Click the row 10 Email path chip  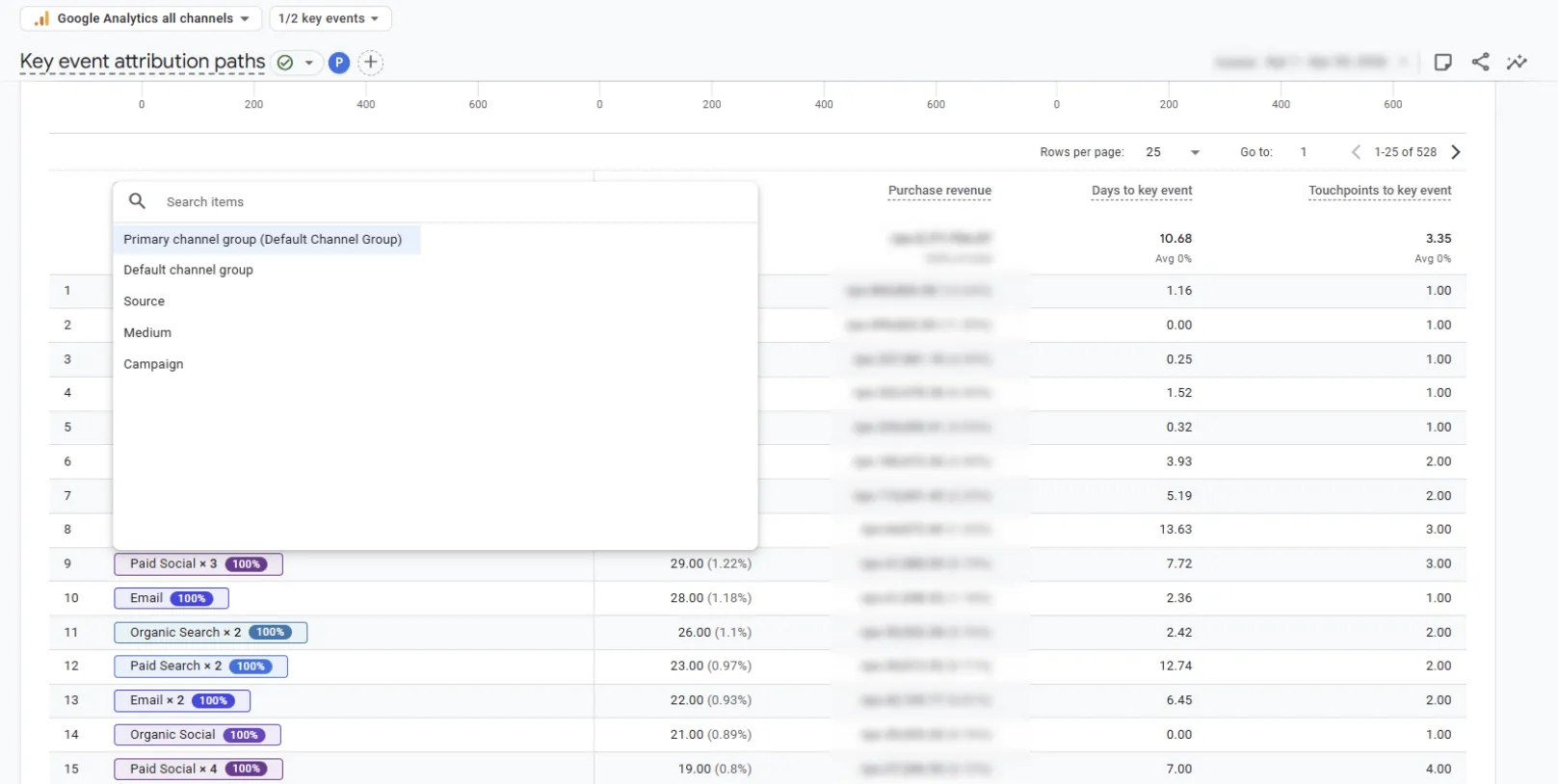[171, 598]
